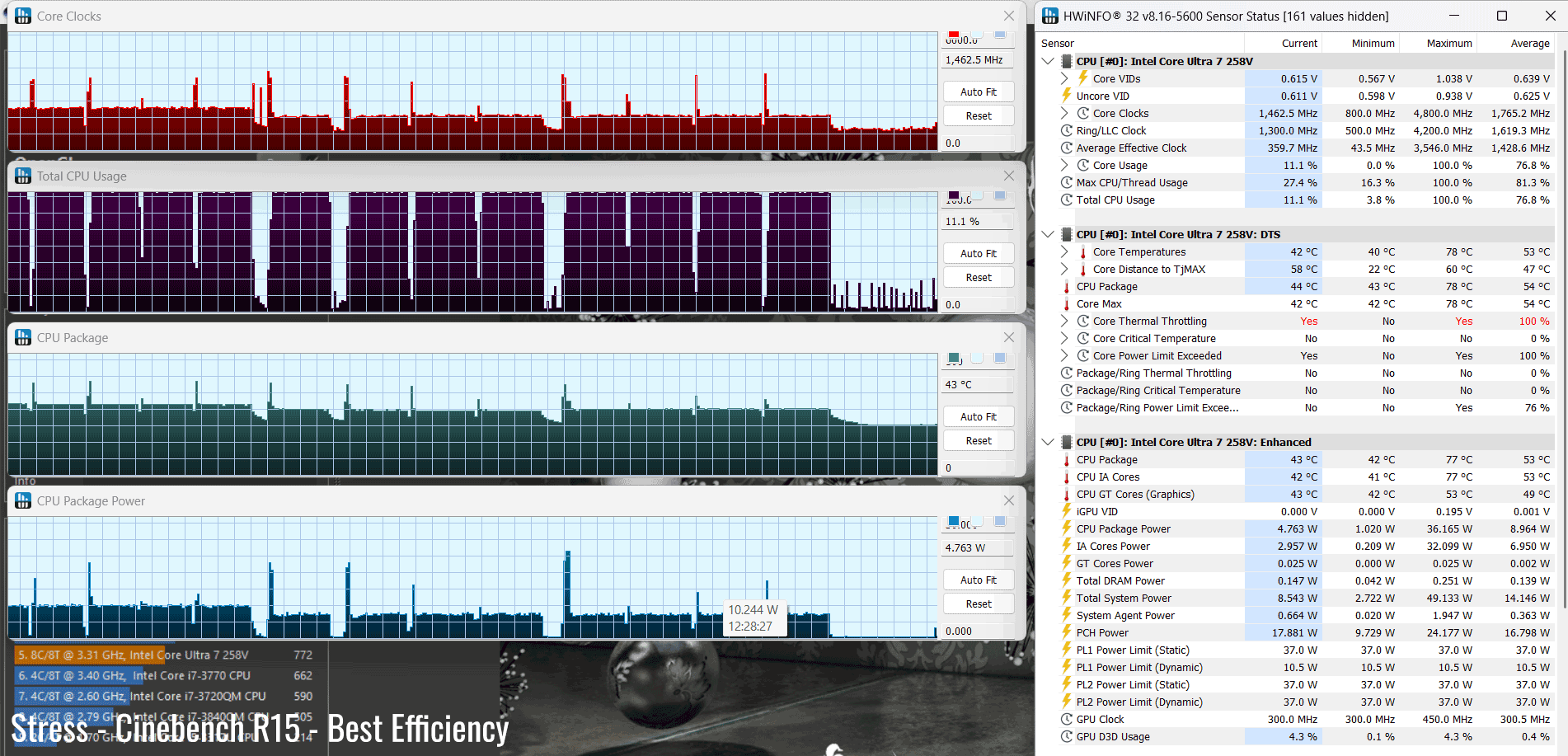The image size is (1568, 756).
Task: Collapse the Intel Core Ultra 7 258V: Enhanced group
Action: pyautogui.click(x=1048, y=442)
